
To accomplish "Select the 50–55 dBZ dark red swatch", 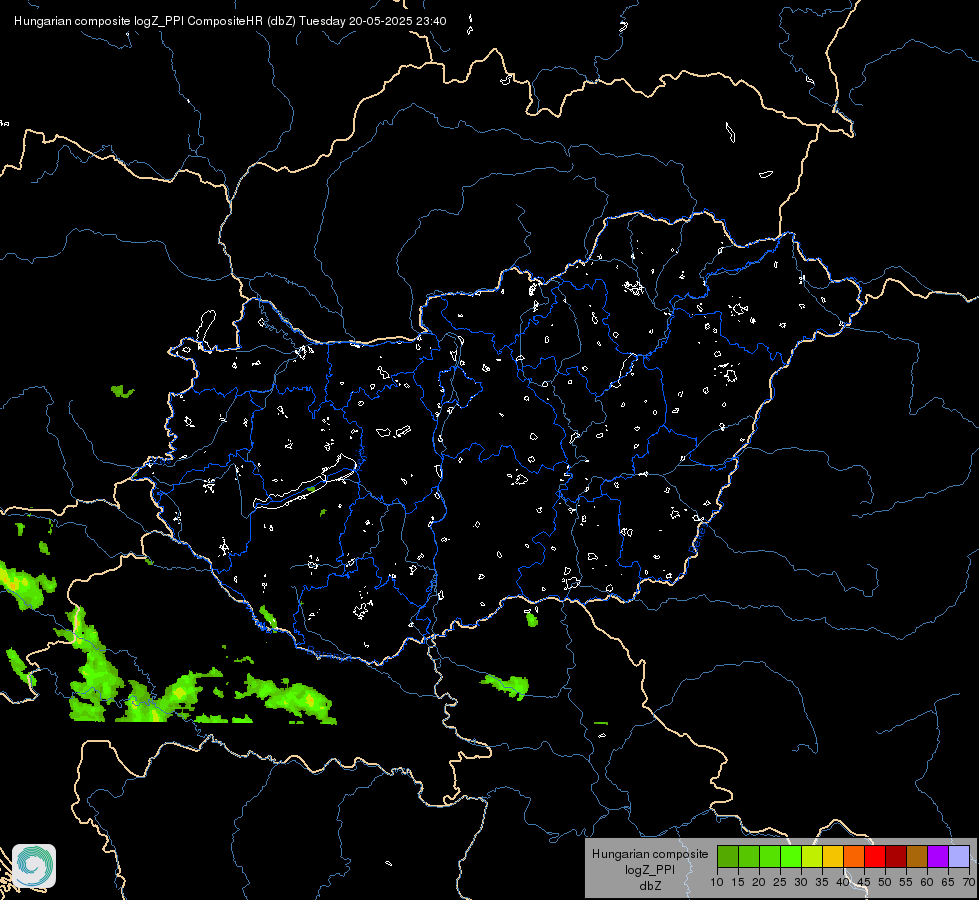I will (x=896, y=856).
